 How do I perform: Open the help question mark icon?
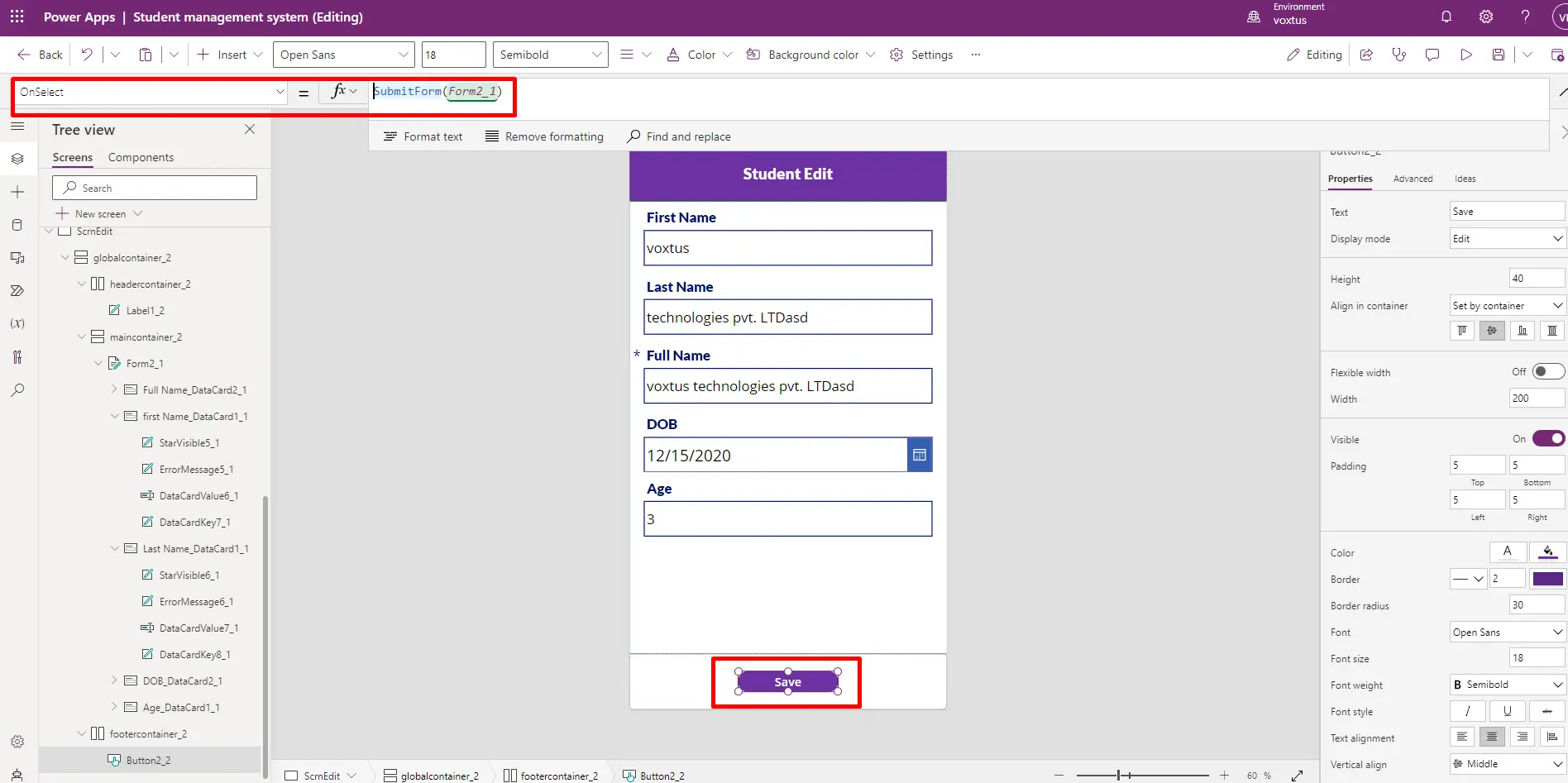coord(1526,17)
